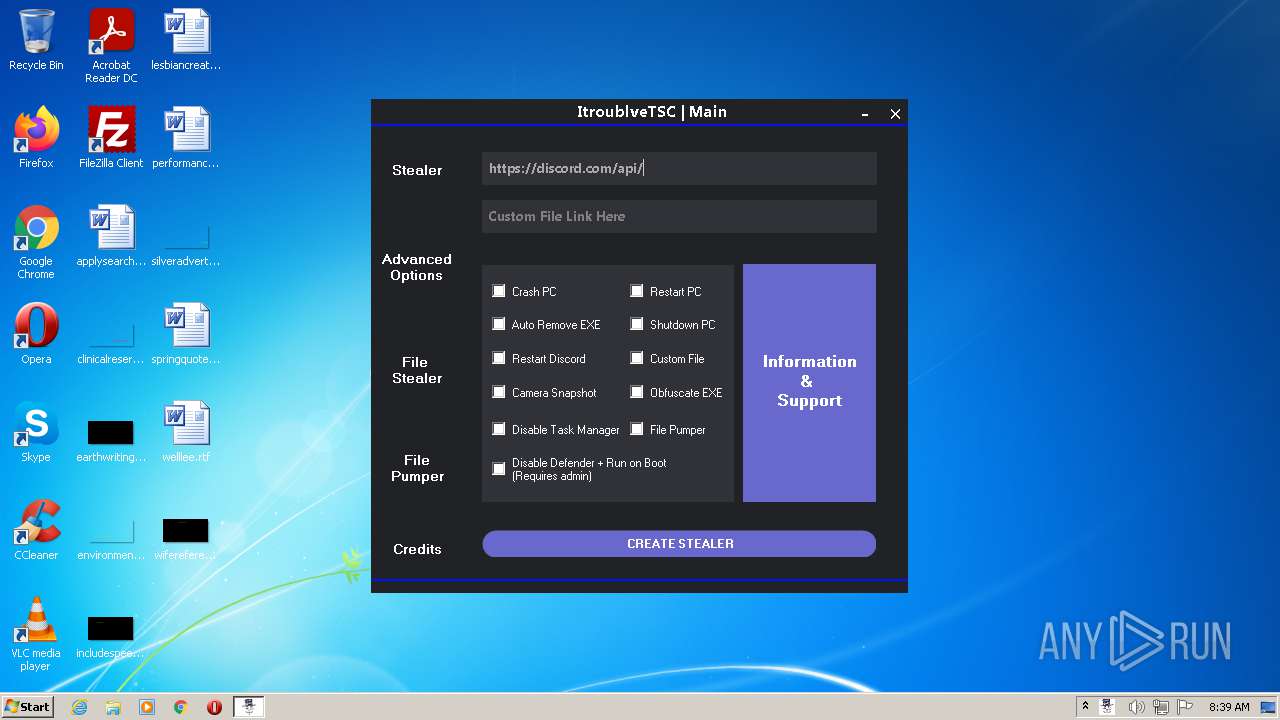This screenshot has height=720, width=1280.
Task: Select the springquote... Word document icon
Action: coord(186,334)
